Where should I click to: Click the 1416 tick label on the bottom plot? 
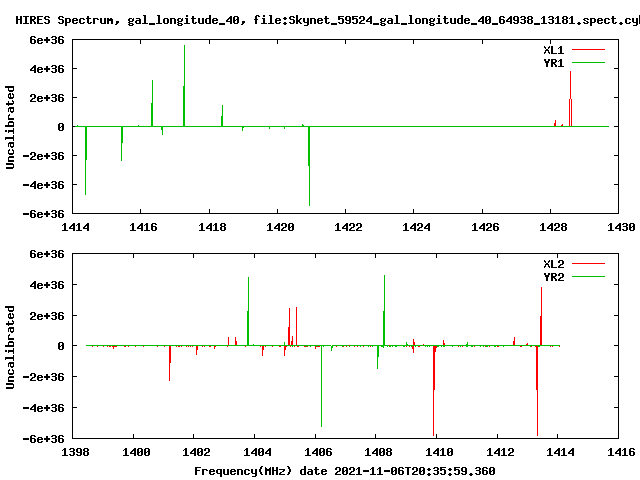(x=621, y=452)
